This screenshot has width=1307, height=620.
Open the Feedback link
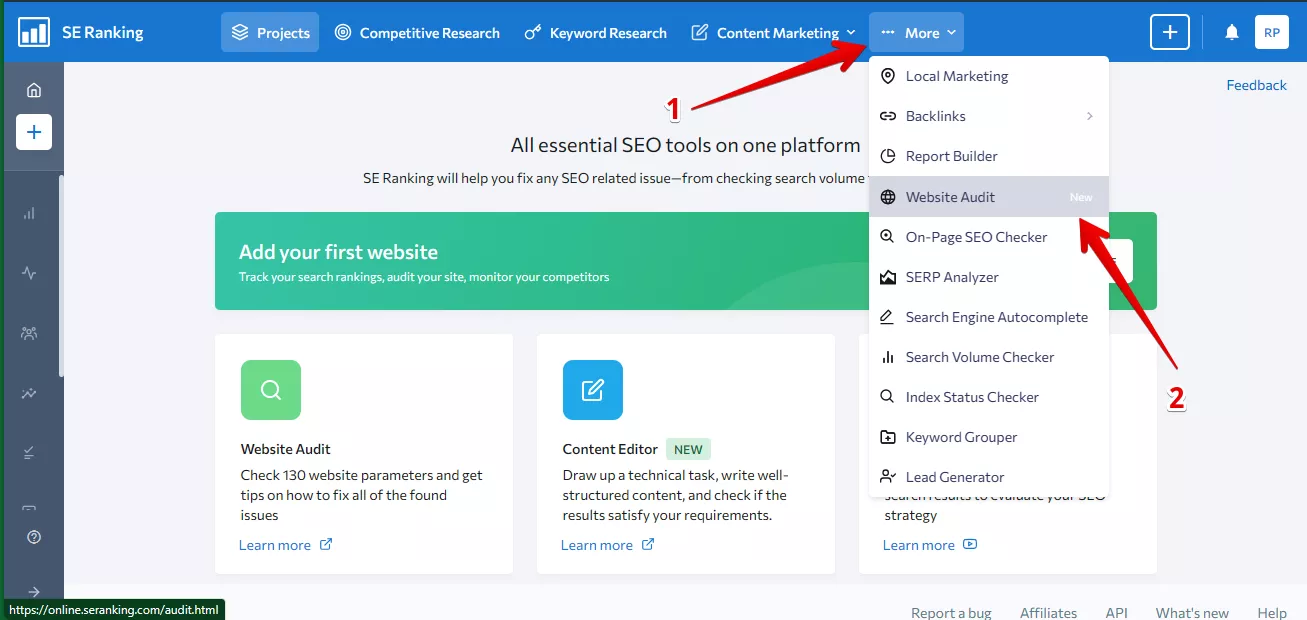click(1256, 85)
